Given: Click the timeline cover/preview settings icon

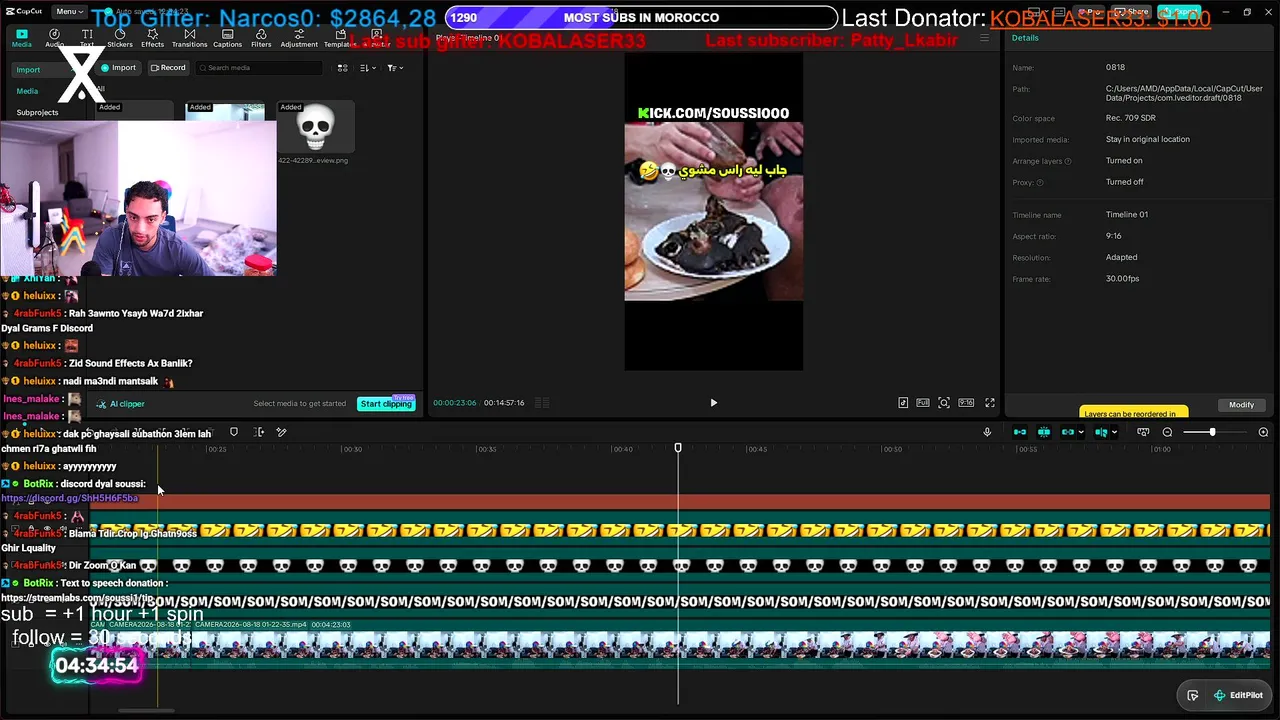Looking at the screenshot, I should click(1143, 432).
